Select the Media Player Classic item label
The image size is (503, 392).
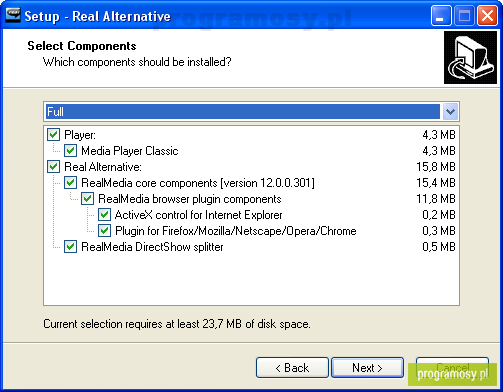coord(130,151)
